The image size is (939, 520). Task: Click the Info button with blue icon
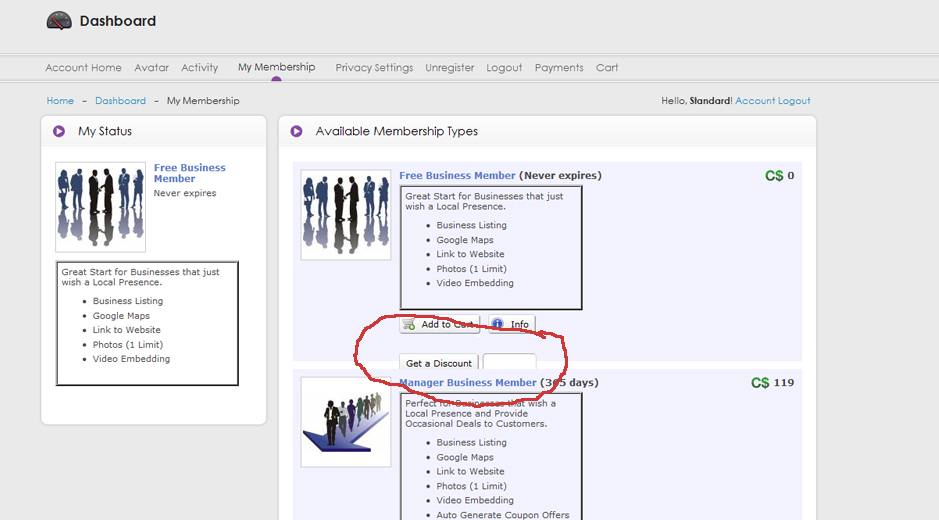click(x=512, y=324)
